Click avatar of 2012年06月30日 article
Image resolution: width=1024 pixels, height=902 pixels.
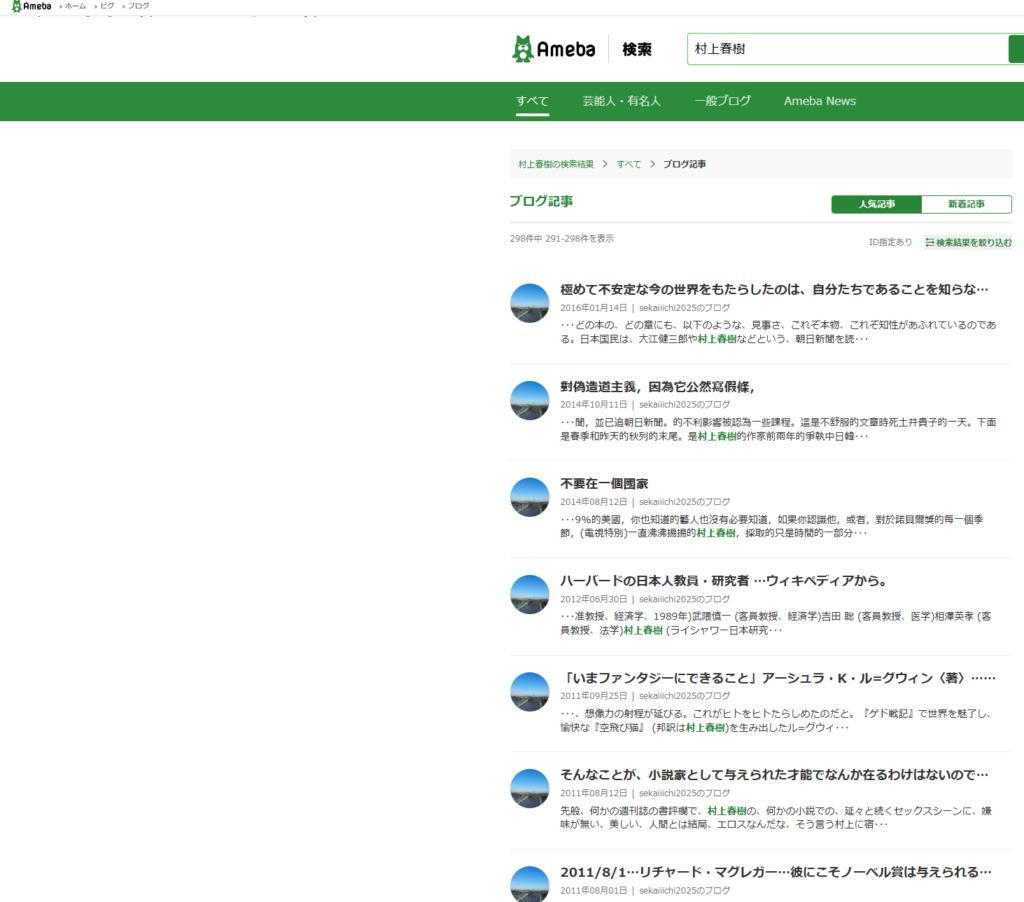click(530, 594)
